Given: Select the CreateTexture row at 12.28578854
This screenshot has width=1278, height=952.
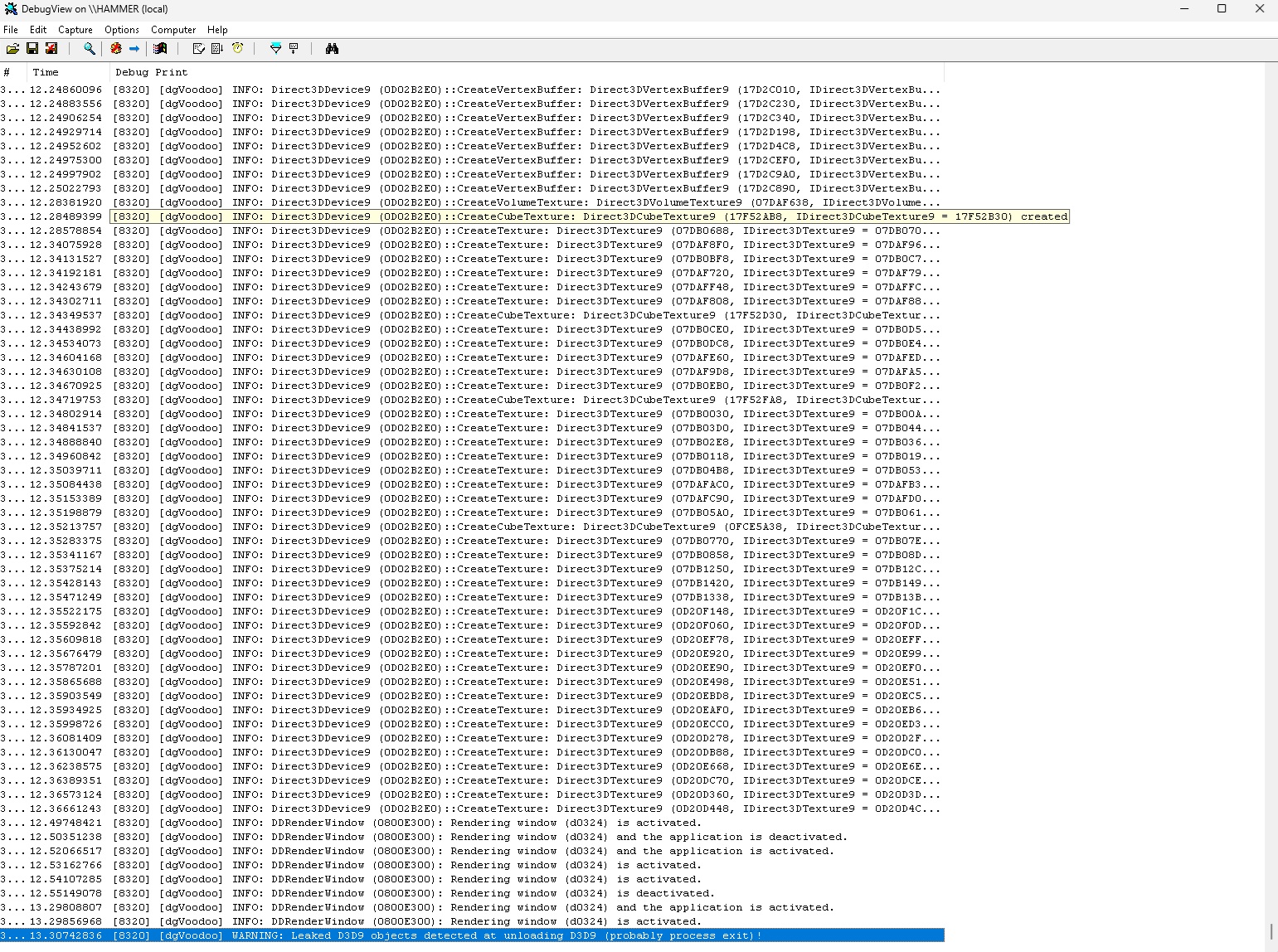Looking at the screenshot, I should click(472, 231).
